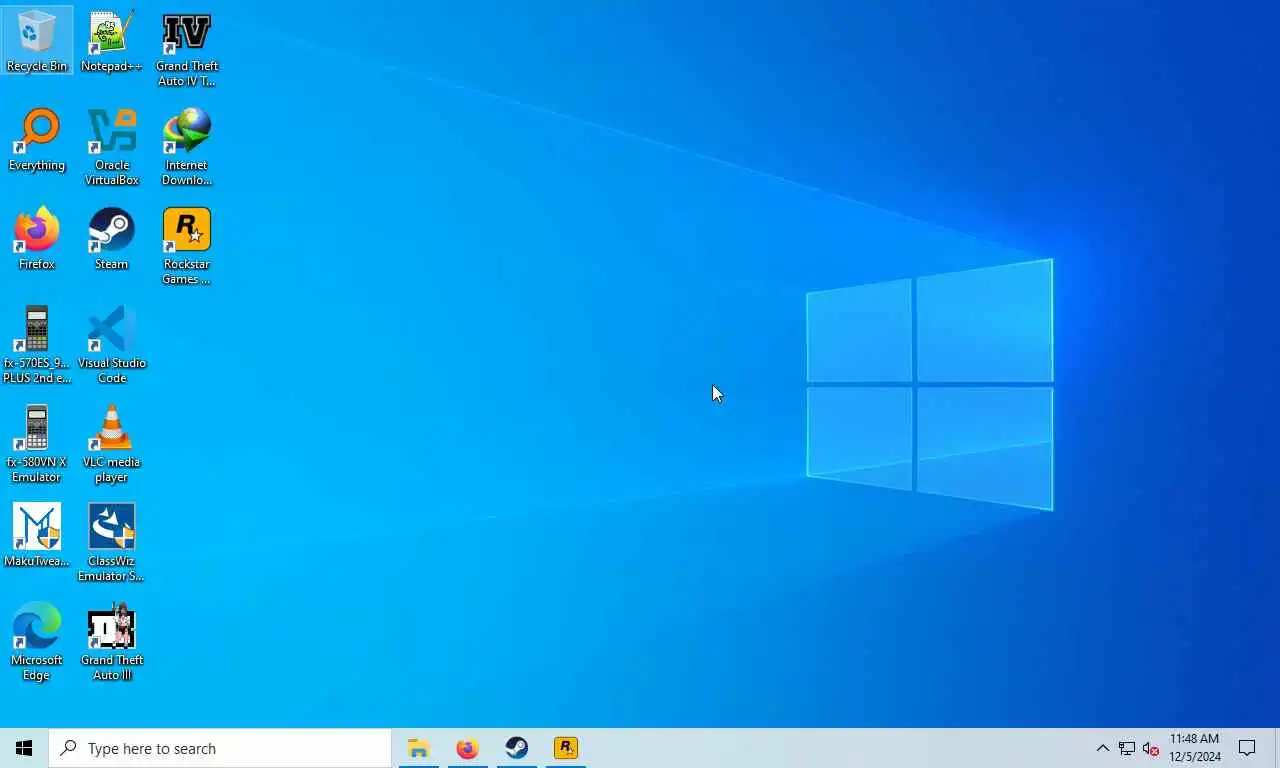Image resolution: width=1280 pixels, height=768 pixels.
Task: Select Internet Download Manager shortcut
Action: click(187, 147)
